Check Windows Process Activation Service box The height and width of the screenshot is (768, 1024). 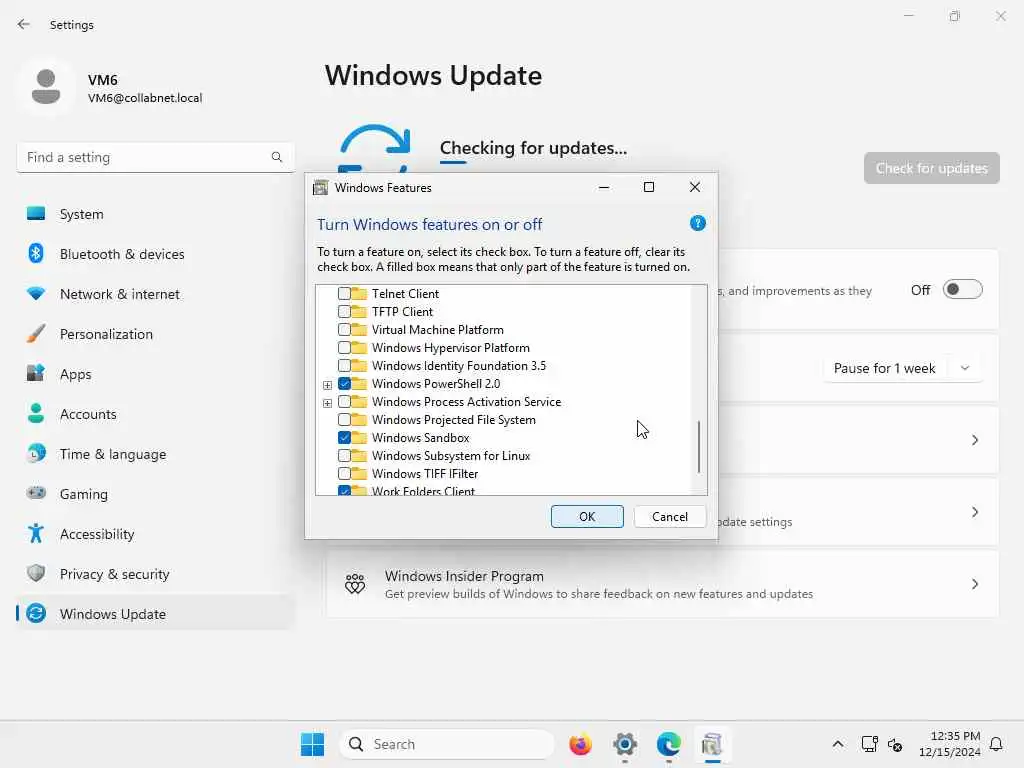(344, 402)
